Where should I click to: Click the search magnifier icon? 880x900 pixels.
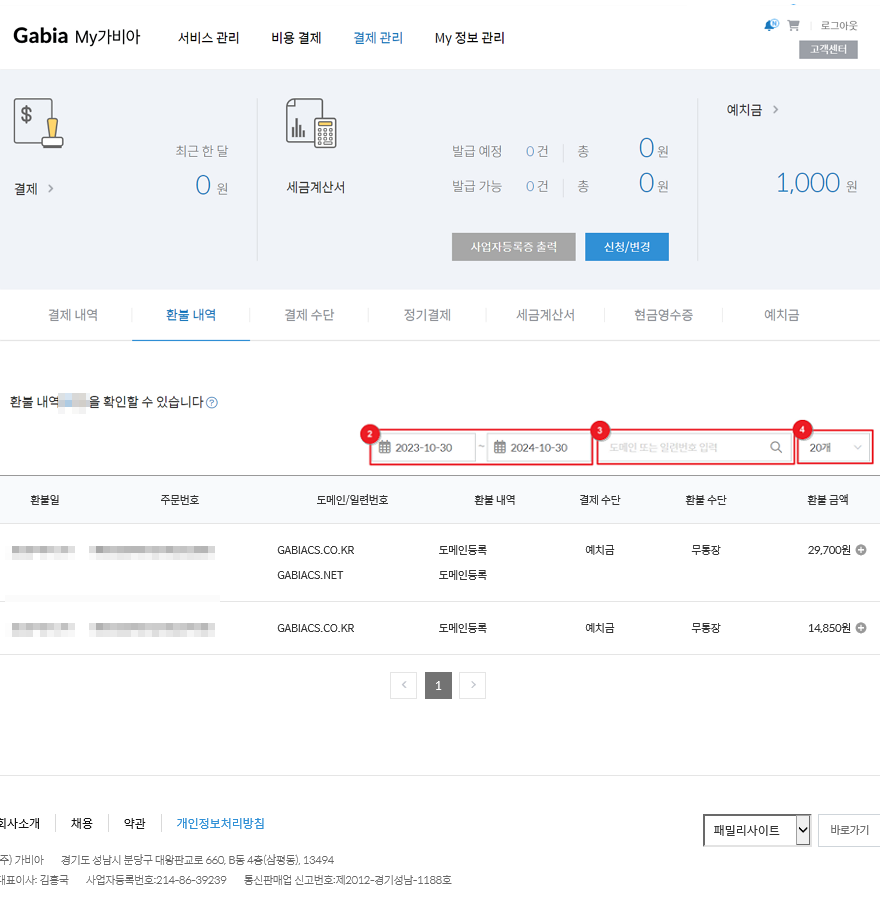click(x=776, y=447)
